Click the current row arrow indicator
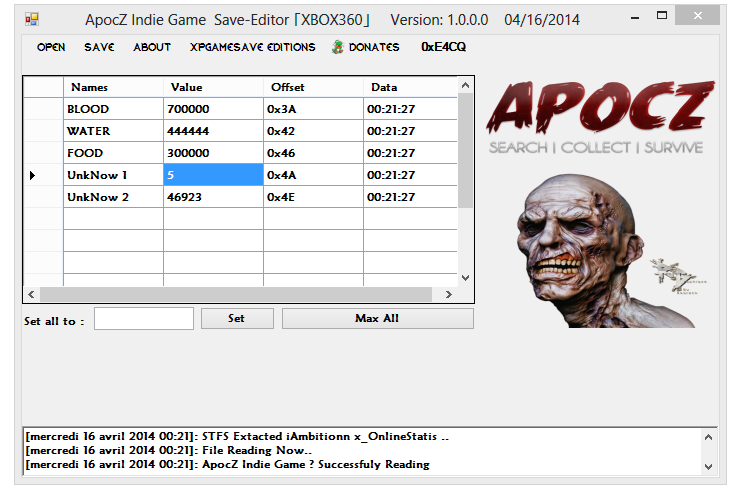The height and width of the screenshot is (501, 738). (33, 175)
